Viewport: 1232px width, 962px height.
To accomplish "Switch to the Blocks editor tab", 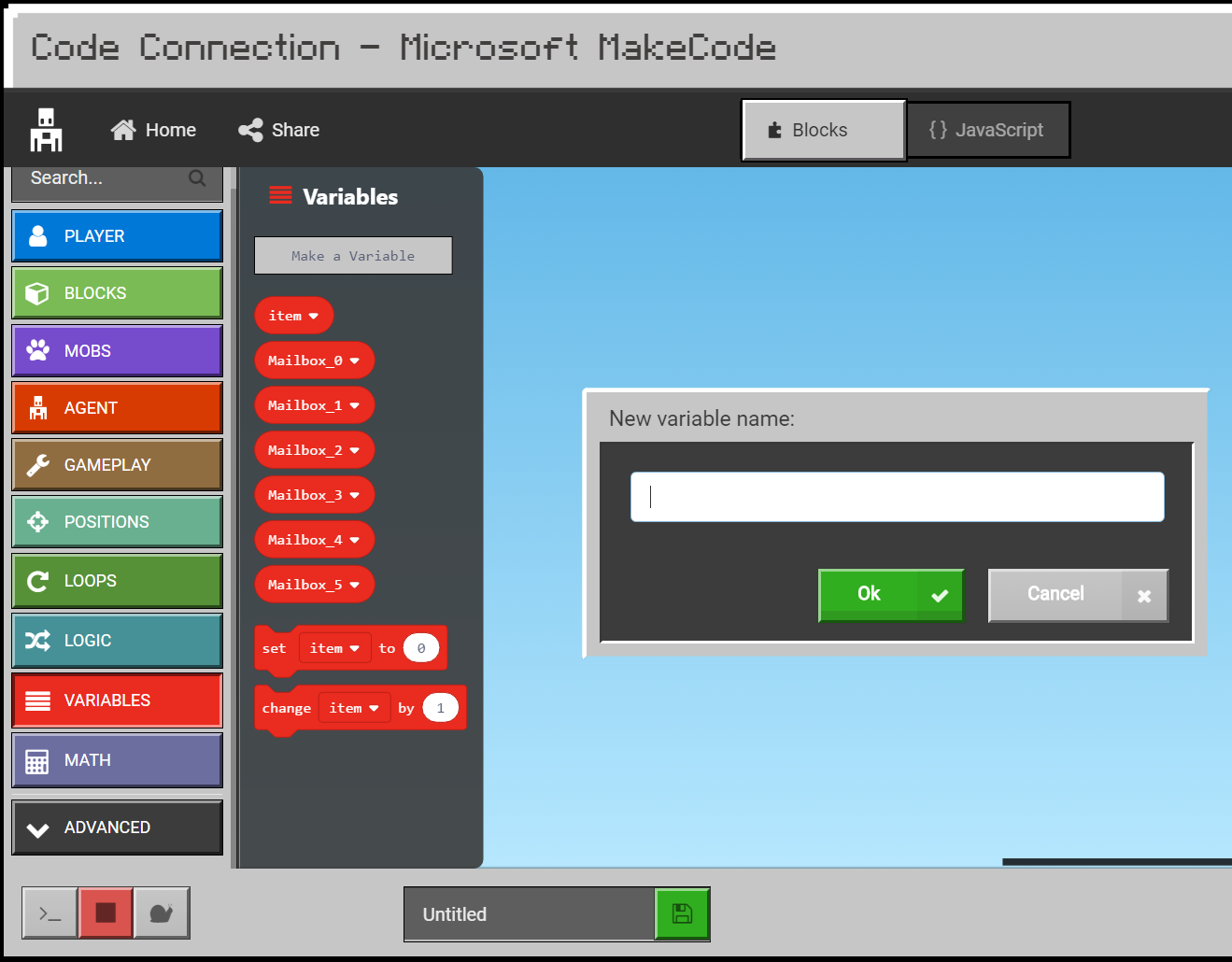I will [x=823, y=130].
